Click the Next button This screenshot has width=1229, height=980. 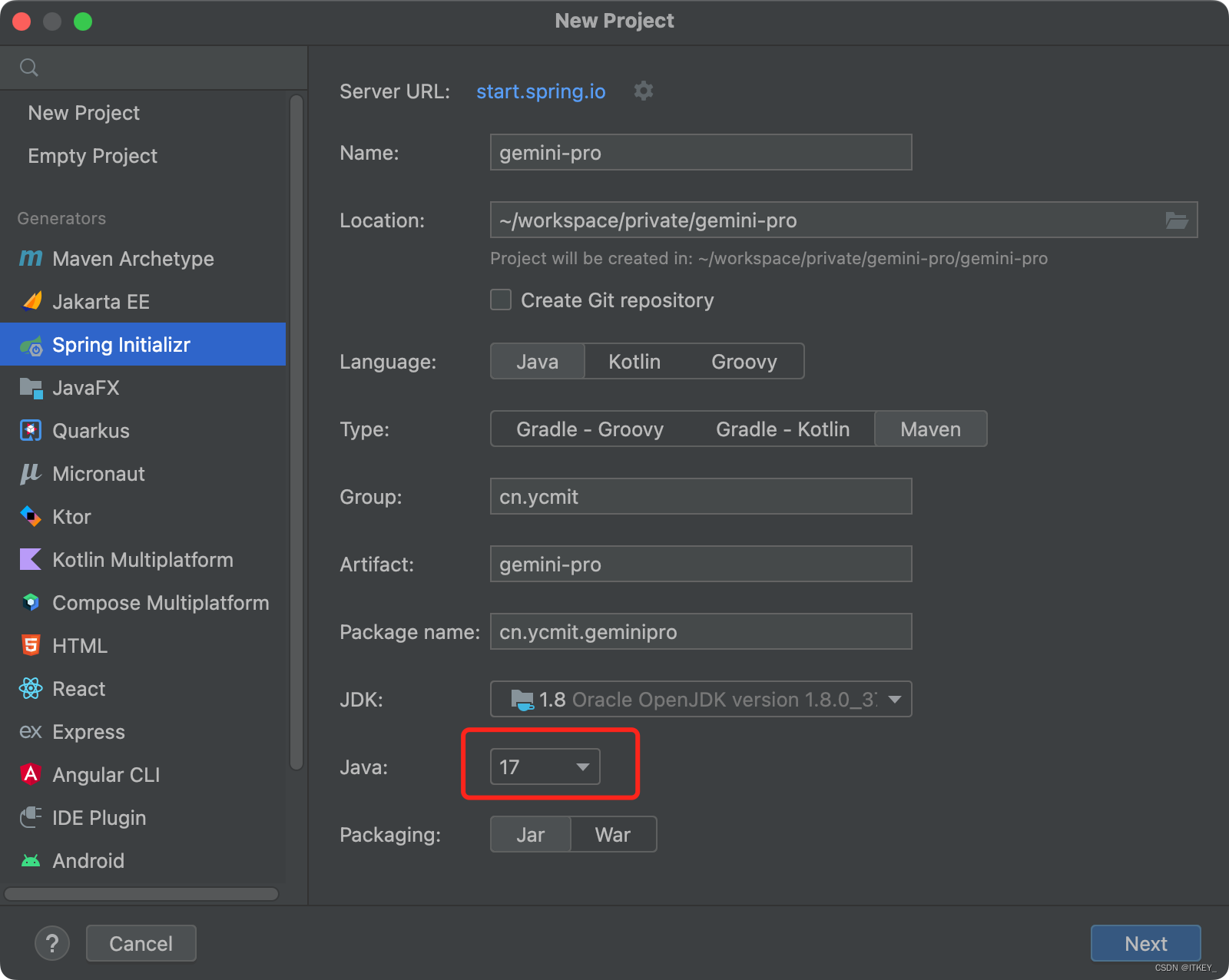1146,943
